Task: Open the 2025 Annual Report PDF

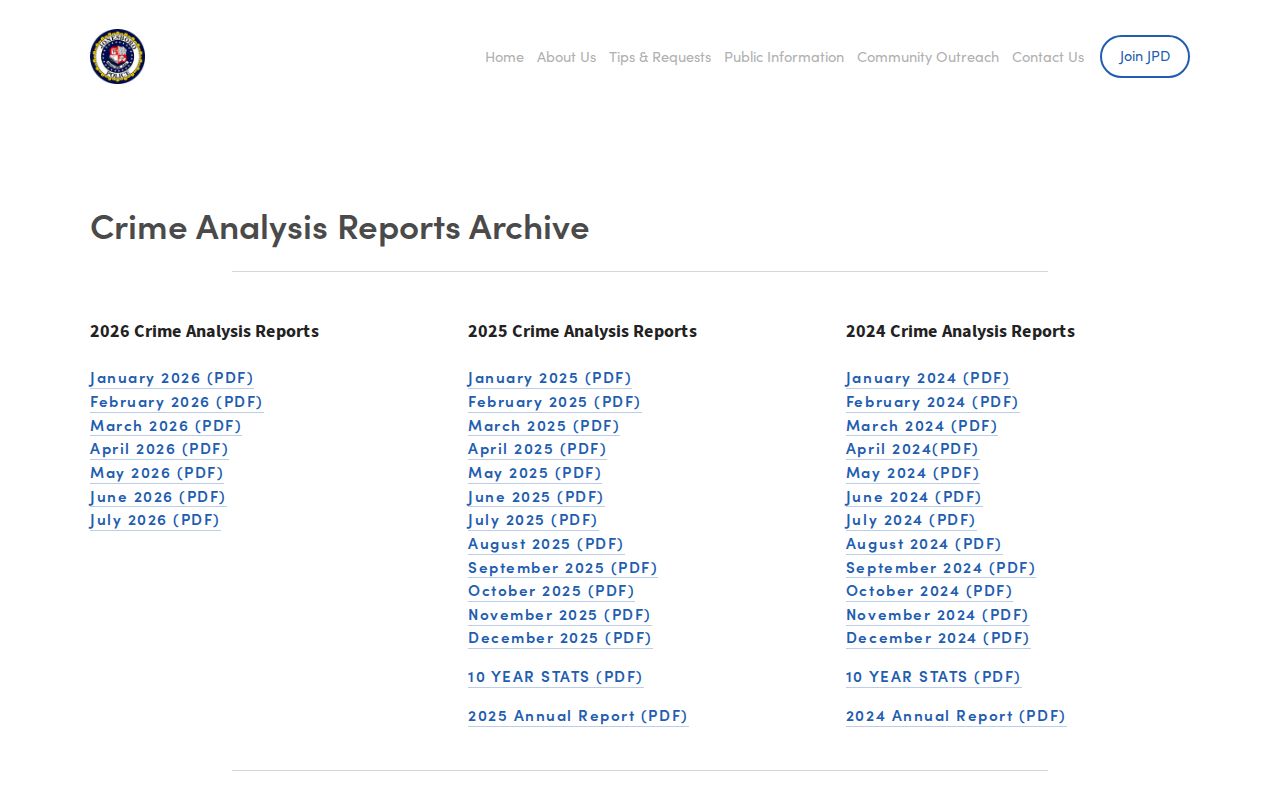Action: pos(578,716)
